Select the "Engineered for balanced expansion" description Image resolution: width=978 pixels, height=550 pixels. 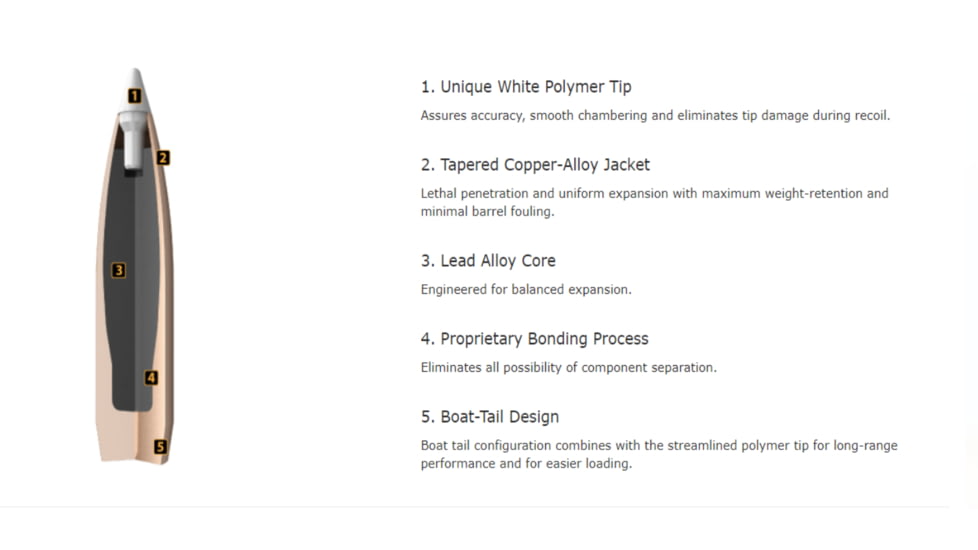(526, 289)
